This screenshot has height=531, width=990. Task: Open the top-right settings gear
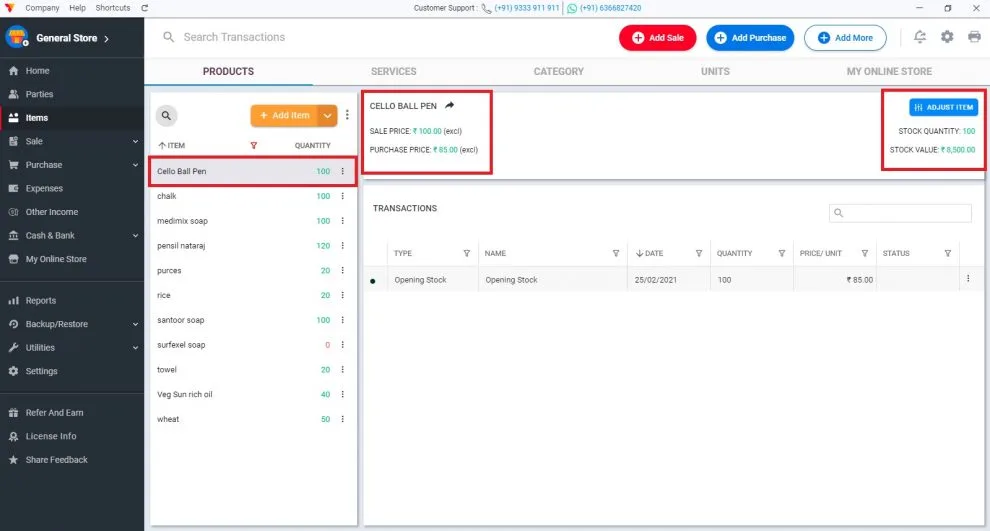(x=947, y=37)
